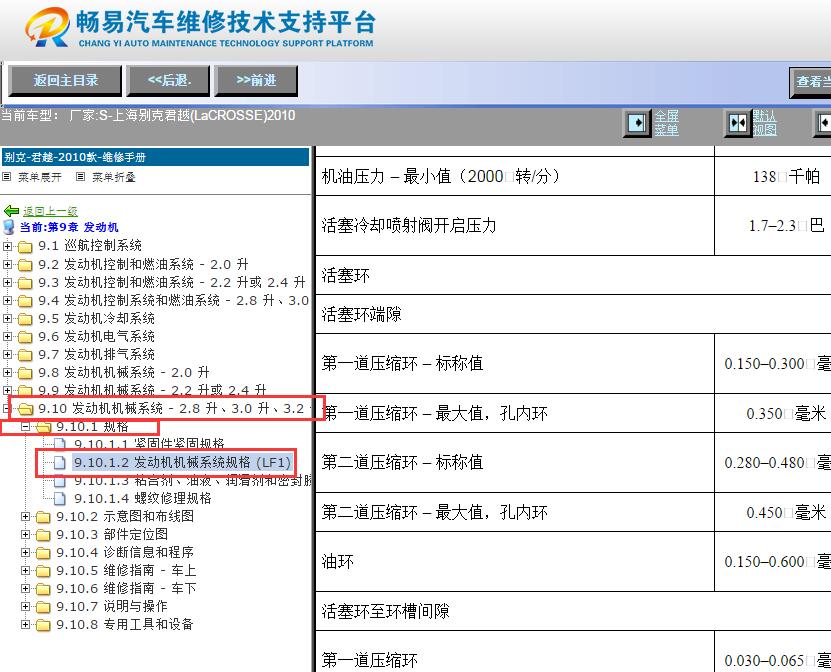Click folder icon of 9.10.4 诊断信息和程序

(x=43, y=553)
